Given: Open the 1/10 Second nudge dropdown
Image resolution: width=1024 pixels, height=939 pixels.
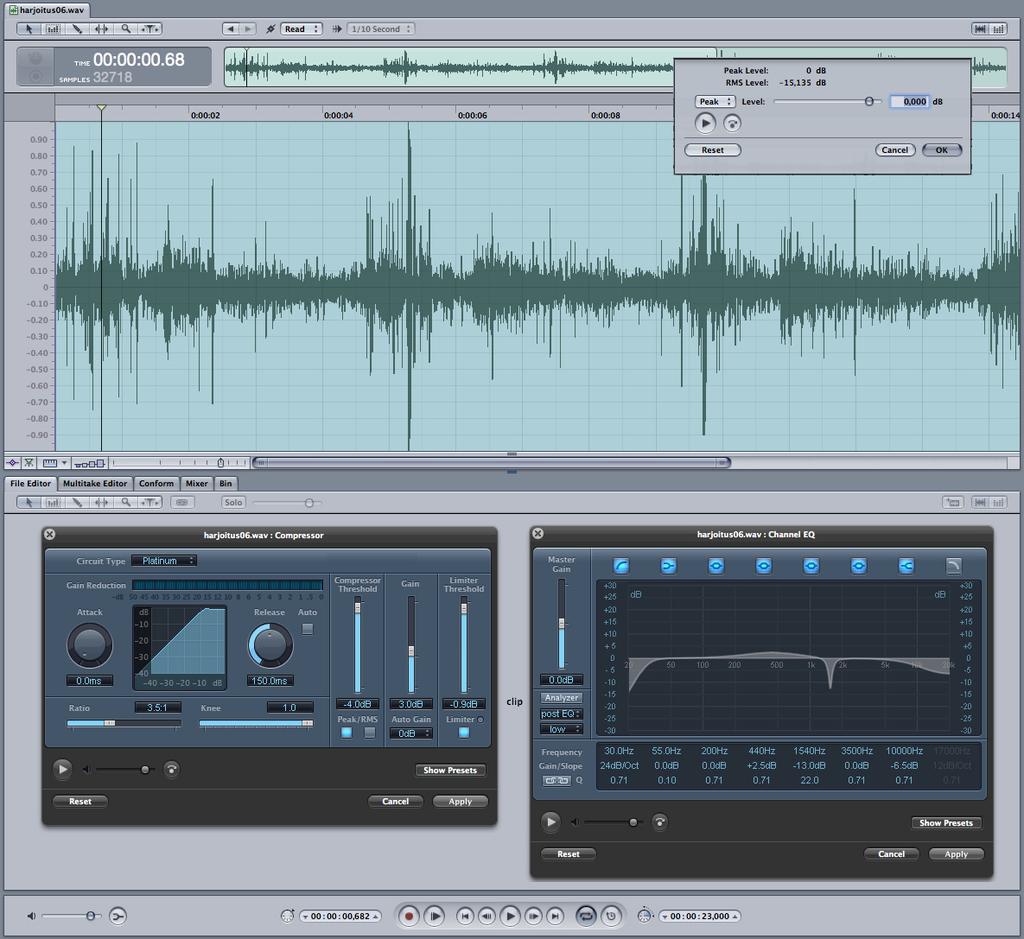Looking at the screenshot, I should 380,29.
